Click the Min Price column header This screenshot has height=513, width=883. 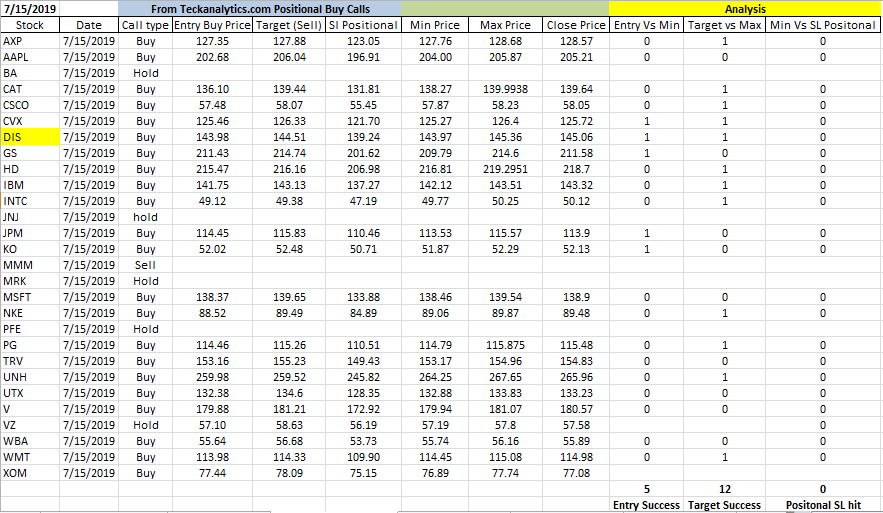[x=435, y=25]
